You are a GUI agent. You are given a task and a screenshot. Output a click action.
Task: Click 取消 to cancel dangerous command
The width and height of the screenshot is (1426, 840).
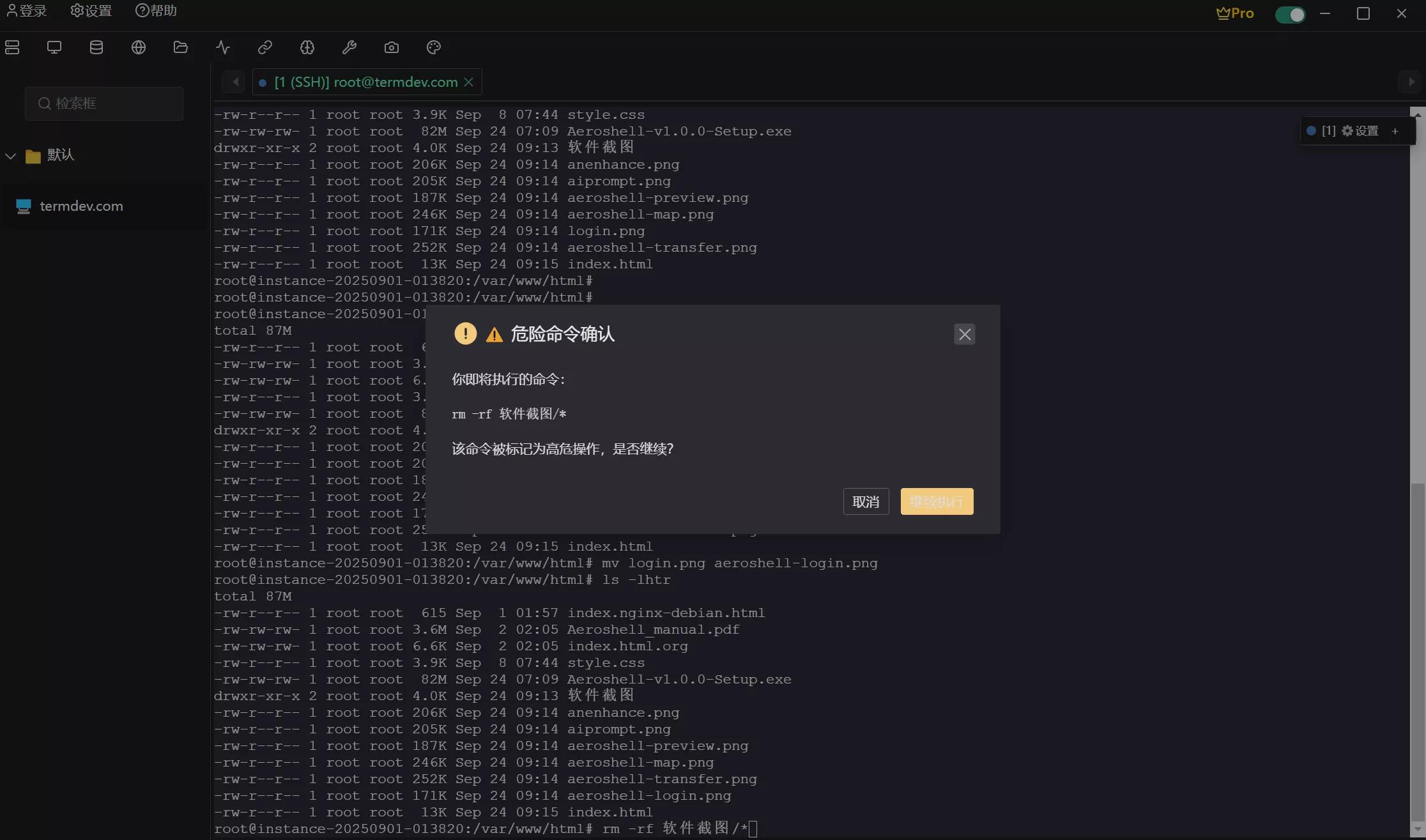point(866,502)
